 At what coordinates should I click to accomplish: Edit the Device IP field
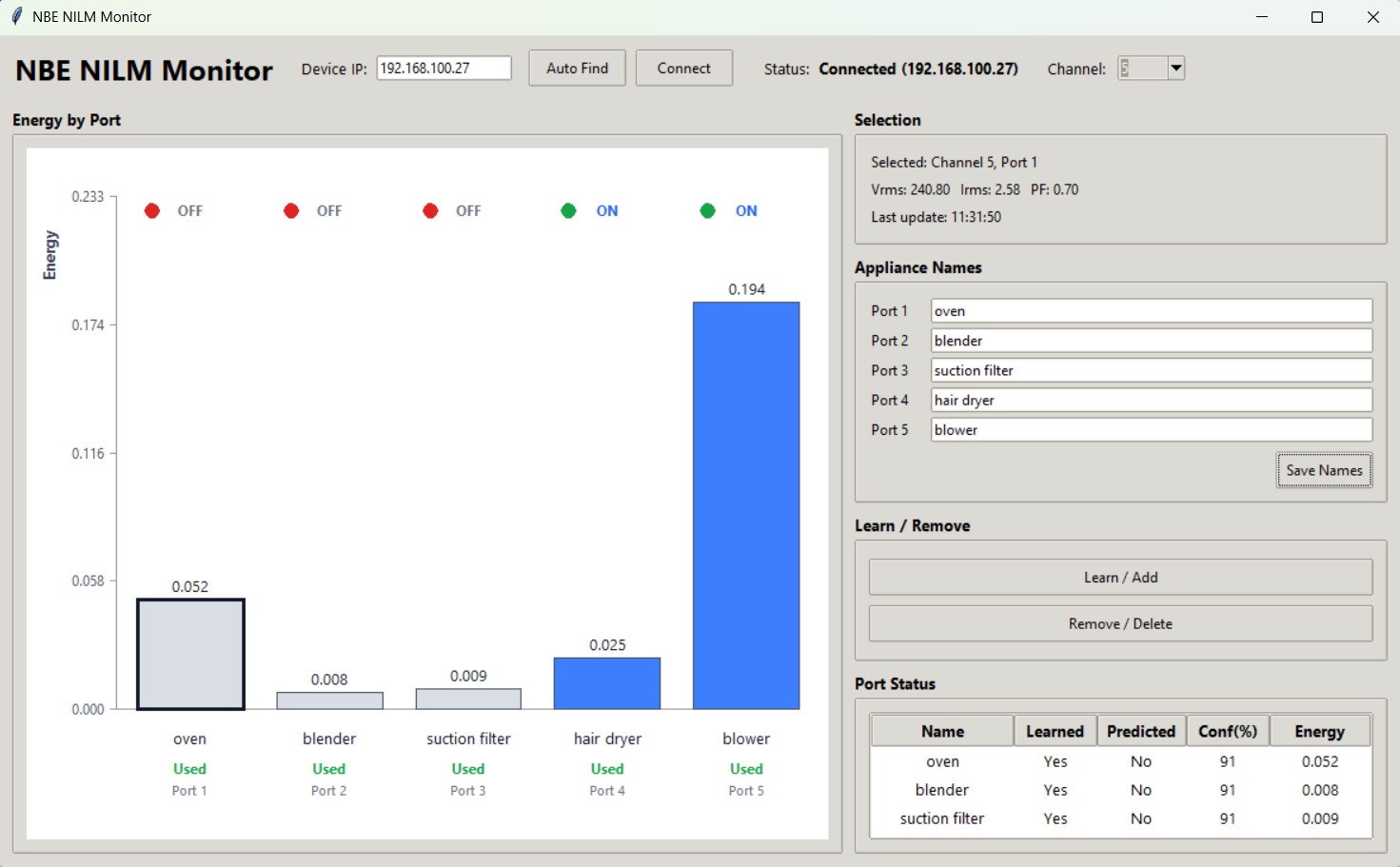[x=443, y=68]
